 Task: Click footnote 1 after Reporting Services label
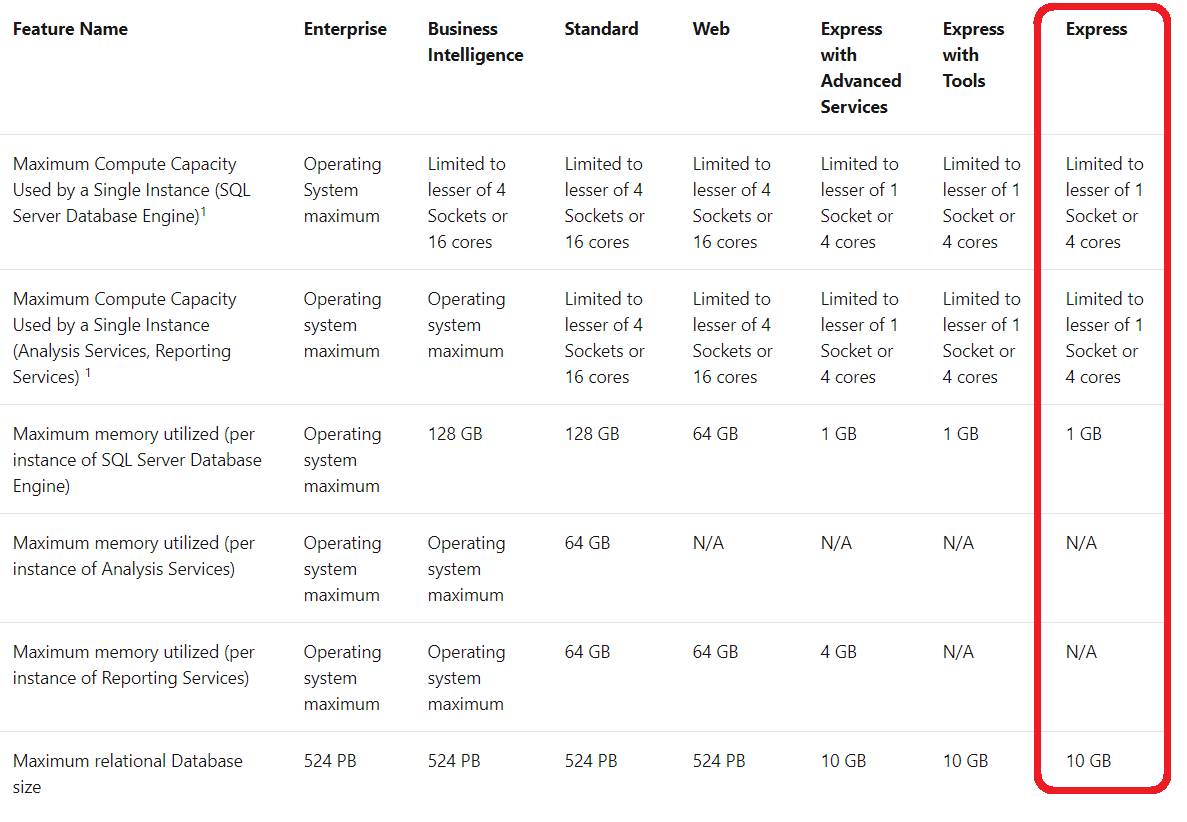[x=88, y=373]
